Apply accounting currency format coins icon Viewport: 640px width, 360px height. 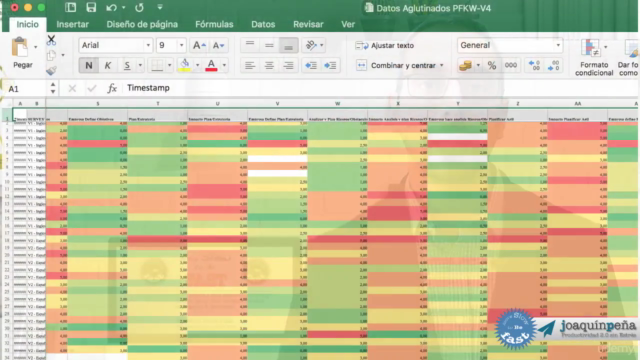[465, 65]
